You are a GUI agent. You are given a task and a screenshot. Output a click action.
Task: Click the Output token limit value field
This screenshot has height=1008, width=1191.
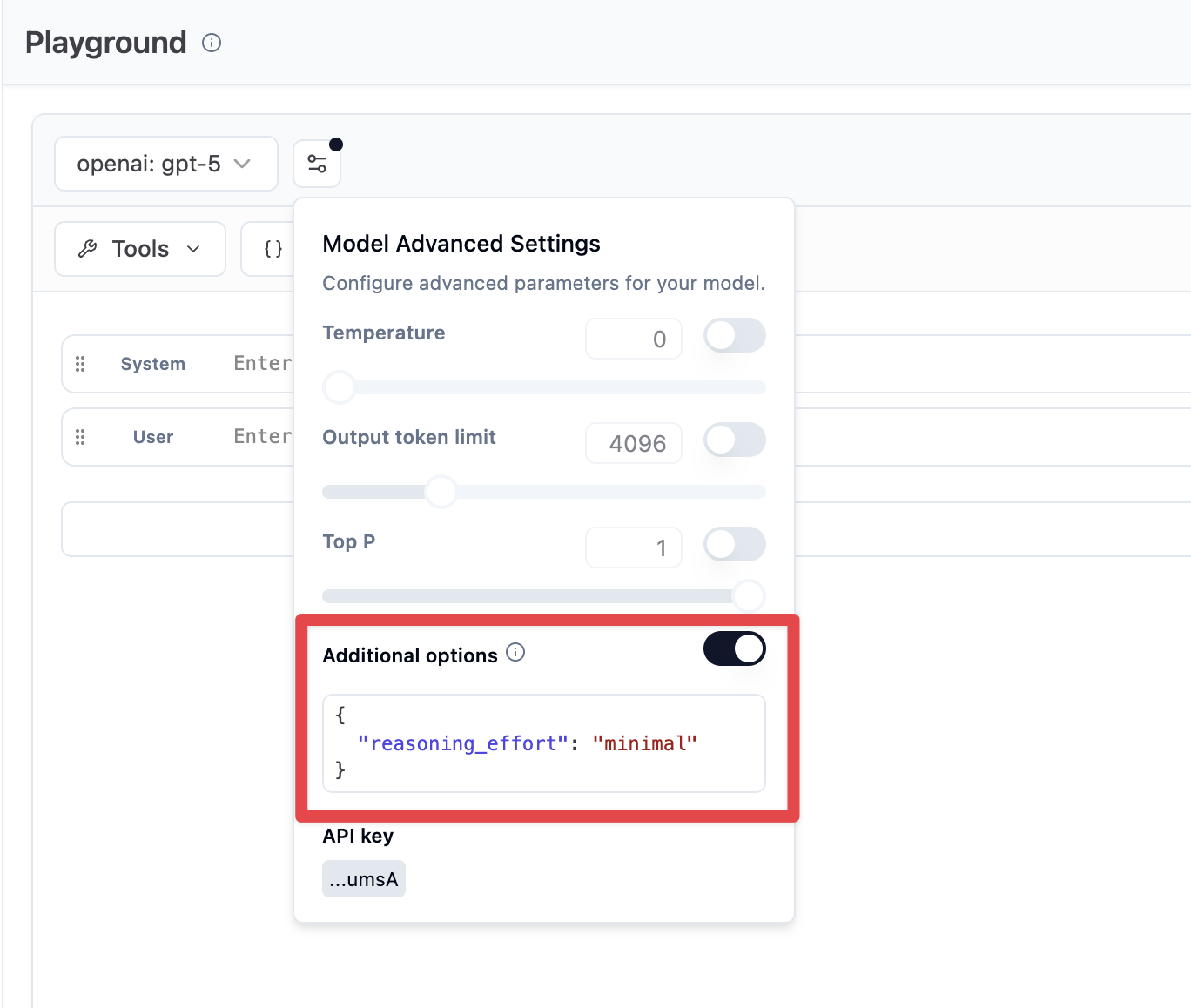point(633,443)
